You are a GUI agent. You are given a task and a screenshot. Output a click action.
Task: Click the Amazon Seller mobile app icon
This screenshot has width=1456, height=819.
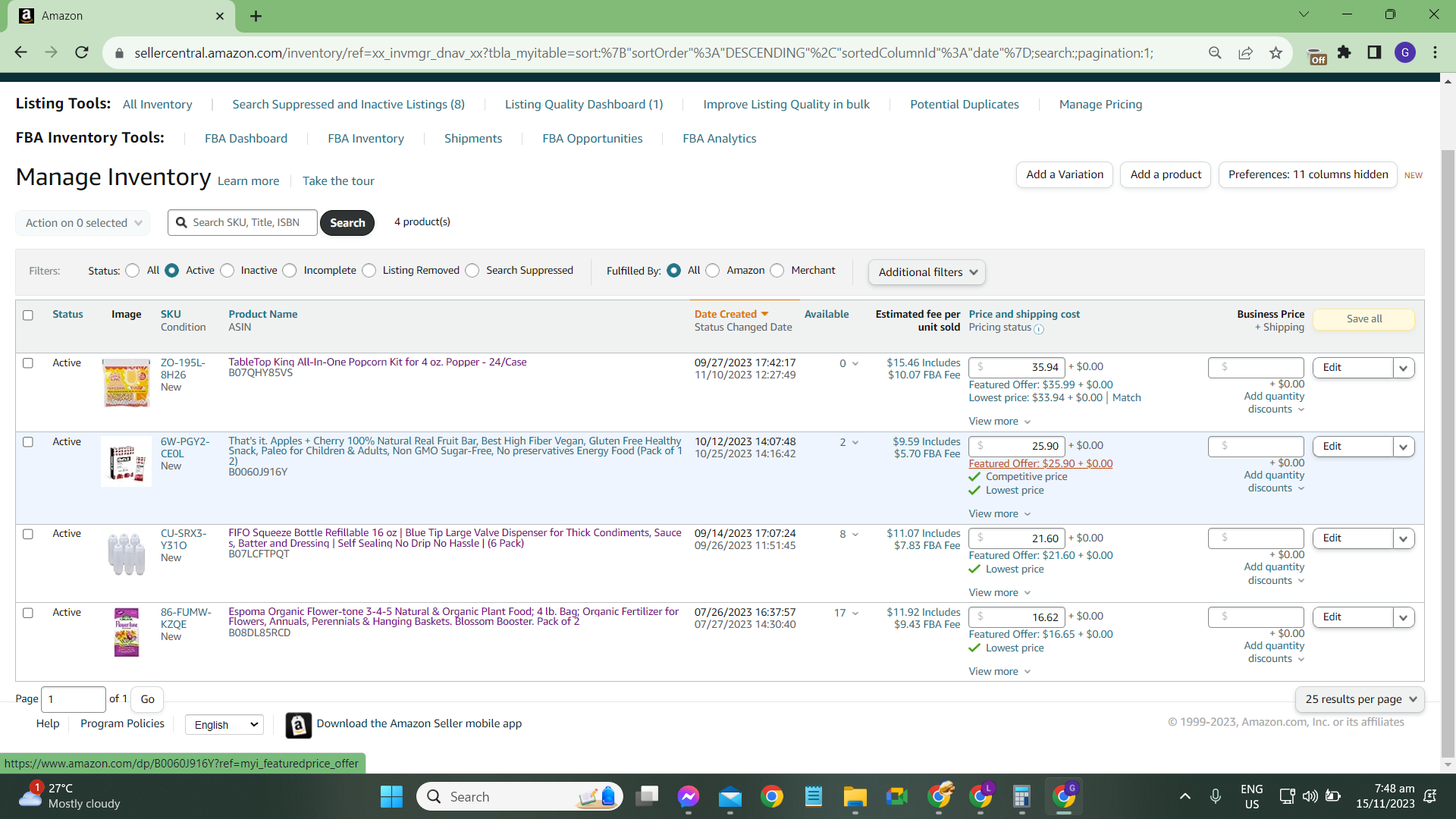pos(298,725)
